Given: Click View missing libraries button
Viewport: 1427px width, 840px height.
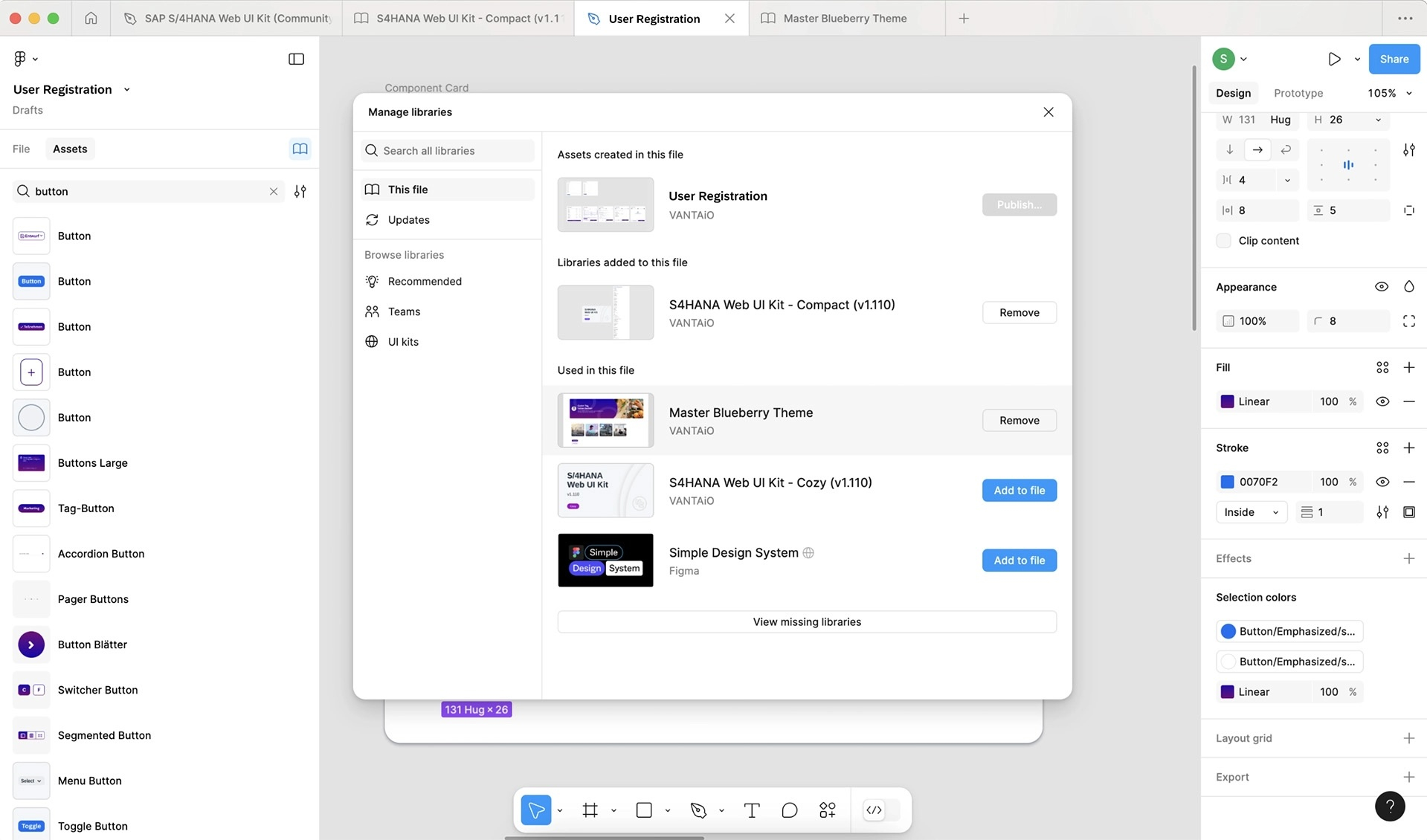Looking at the screenshot, I should tap(806, 622).
